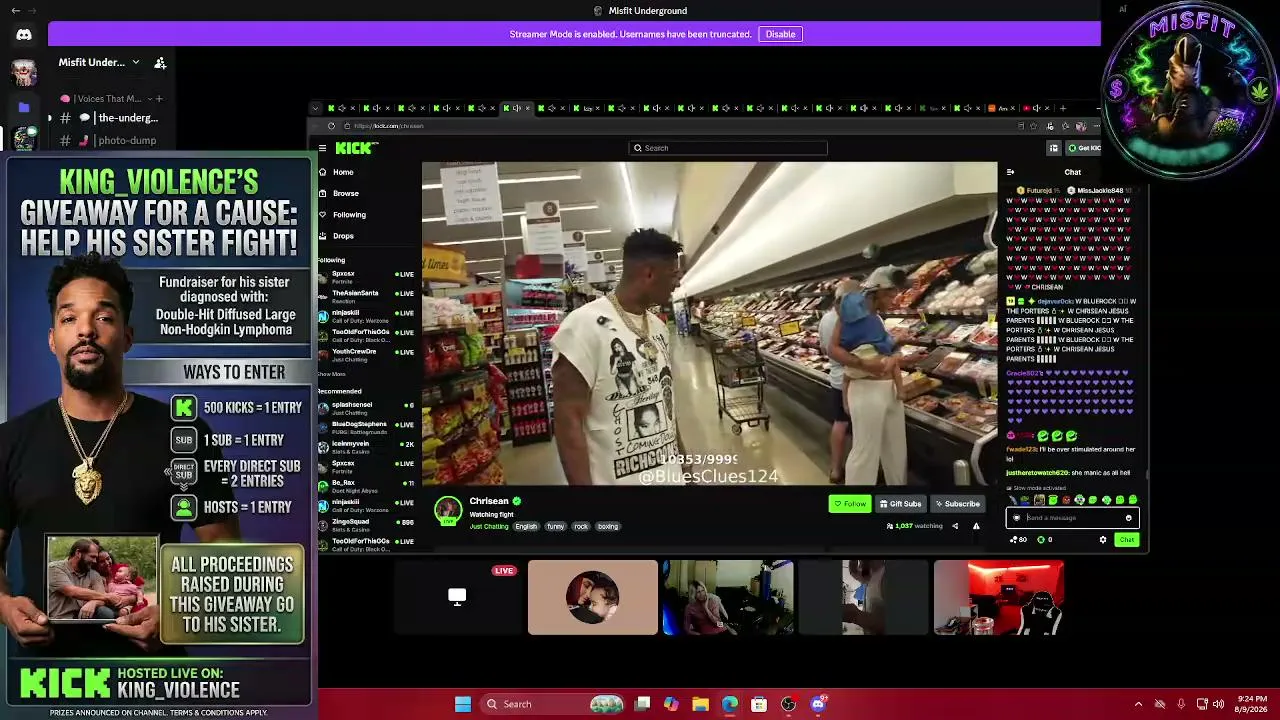Click Gift Subs button
The height and width of the screenshot is (720, 1280).
[900, 504]
